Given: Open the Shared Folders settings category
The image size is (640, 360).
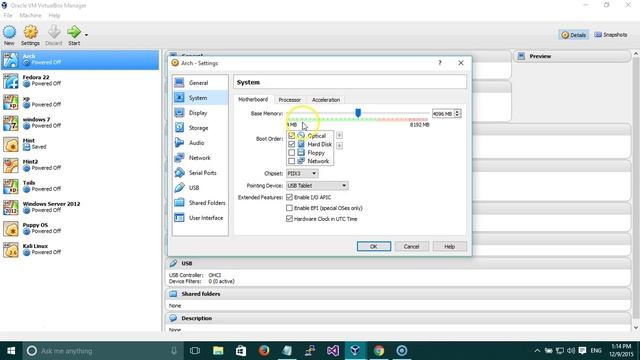Looking at the screenshot, I should [200, 203].
